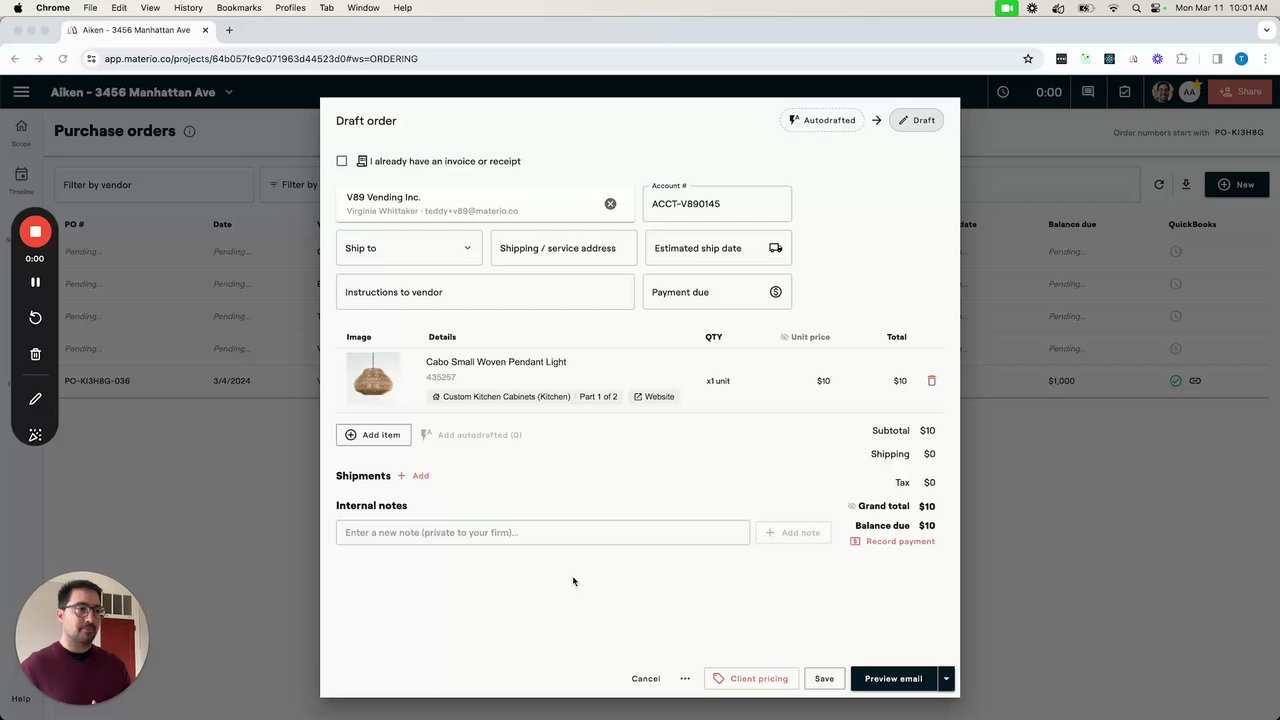Open the Timeline icon in sidebar
This screenshot has height=720, width=1280.
point(21,174)
